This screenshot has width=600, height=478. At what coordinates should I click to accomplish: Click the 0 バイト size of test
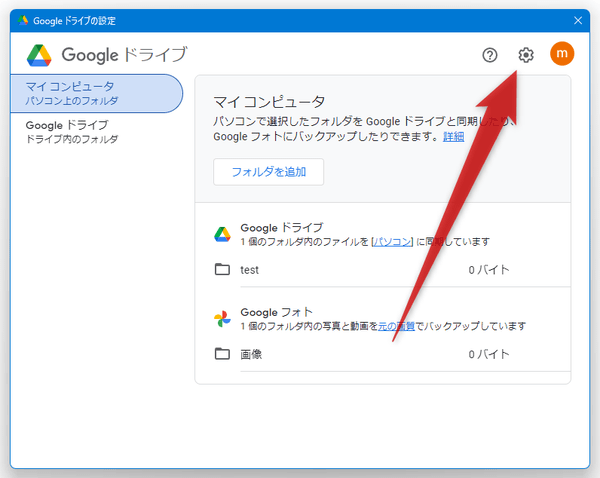coord(489,270)
